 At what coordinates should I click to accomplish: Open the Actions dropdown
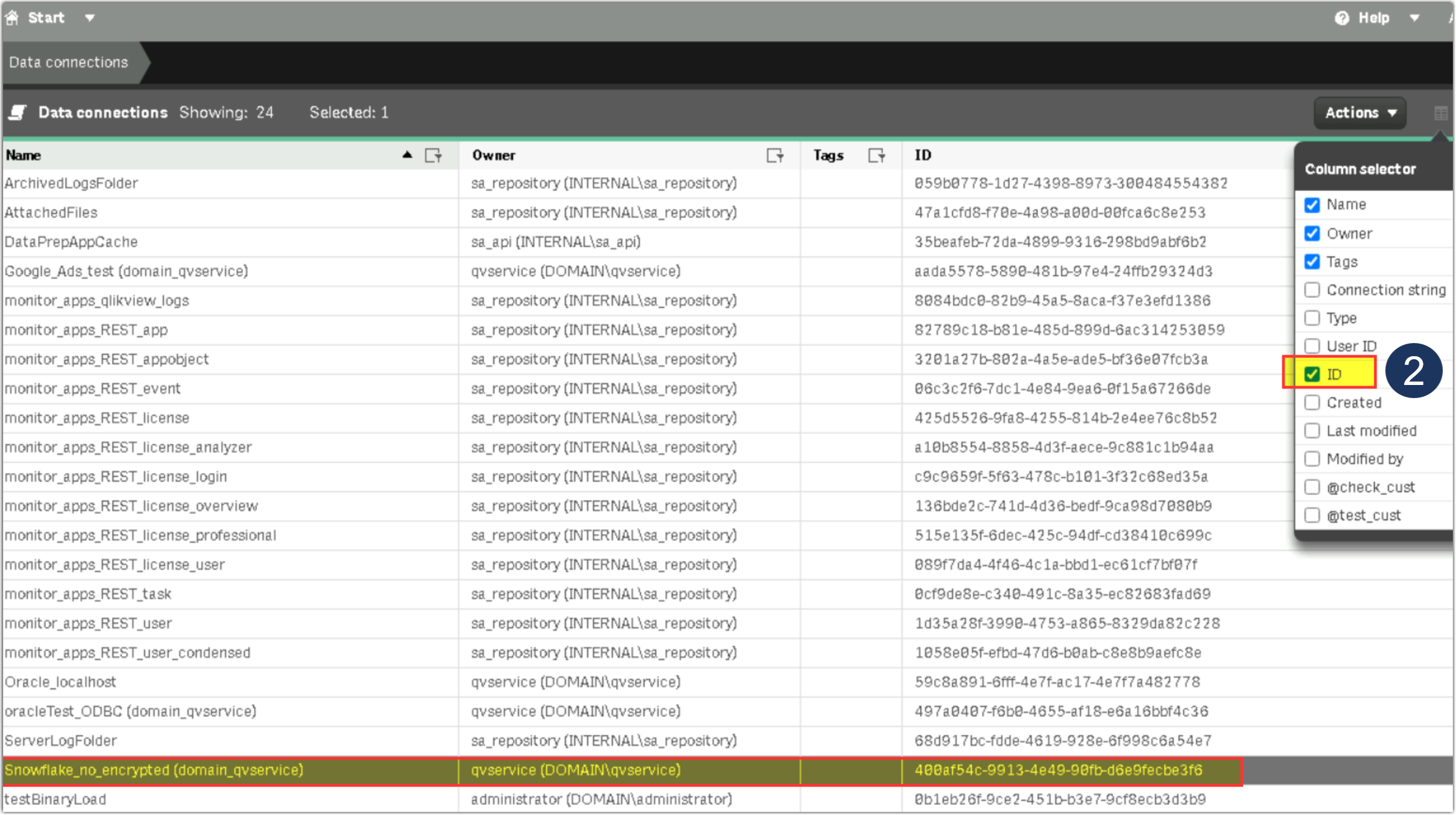[1359, 113]
